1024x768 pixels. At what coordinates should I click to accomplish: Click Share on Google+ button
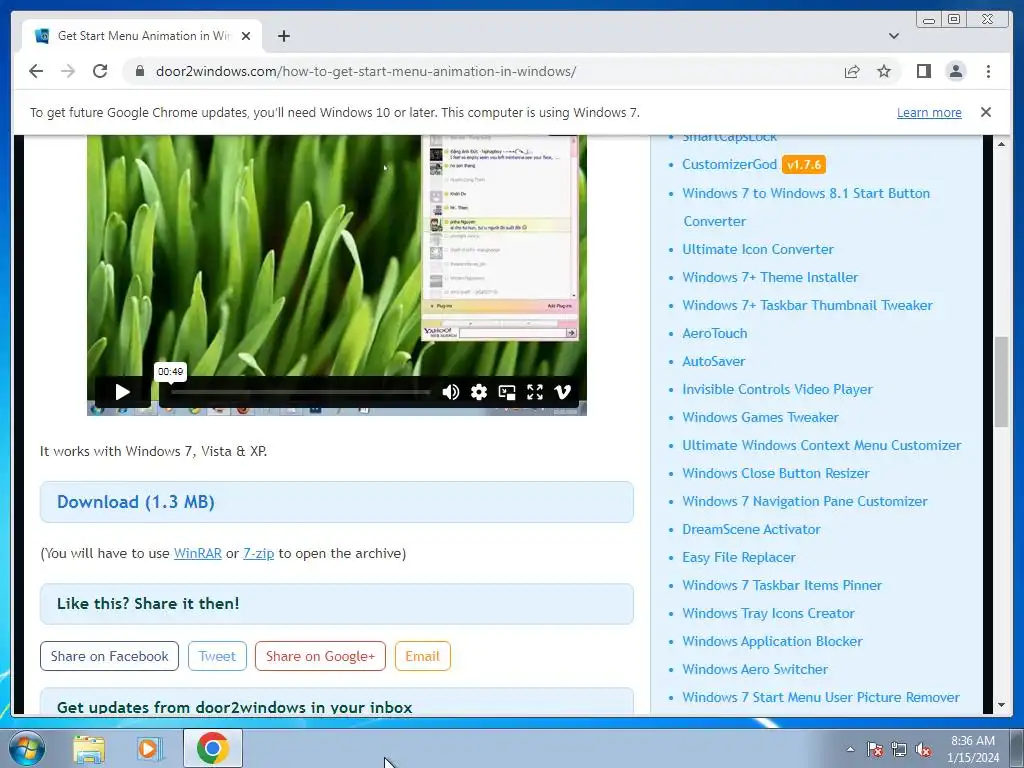tap(320, 656)
